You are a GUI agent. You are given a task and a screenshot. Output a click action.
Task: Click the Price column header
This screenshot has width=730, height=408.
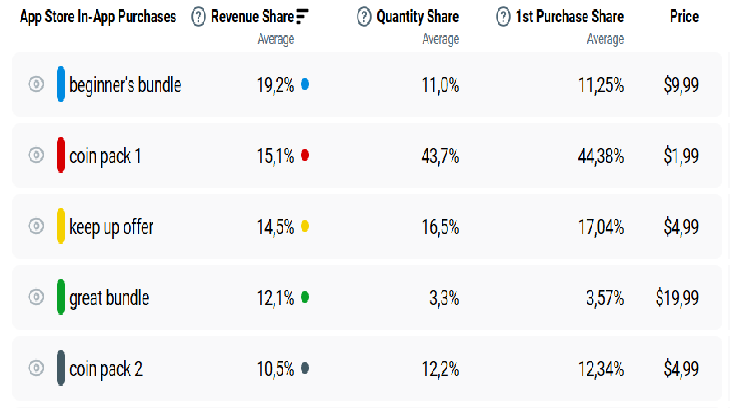[684, 17]
